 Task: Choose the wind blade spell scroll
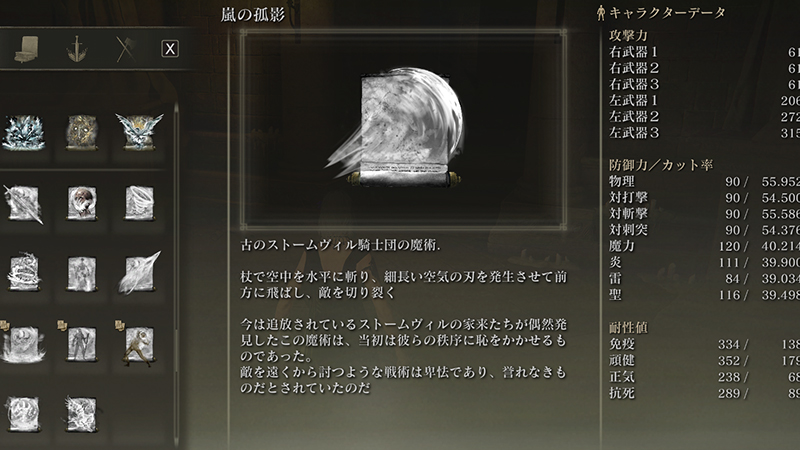pyautogui.click(x=139, y=272)
